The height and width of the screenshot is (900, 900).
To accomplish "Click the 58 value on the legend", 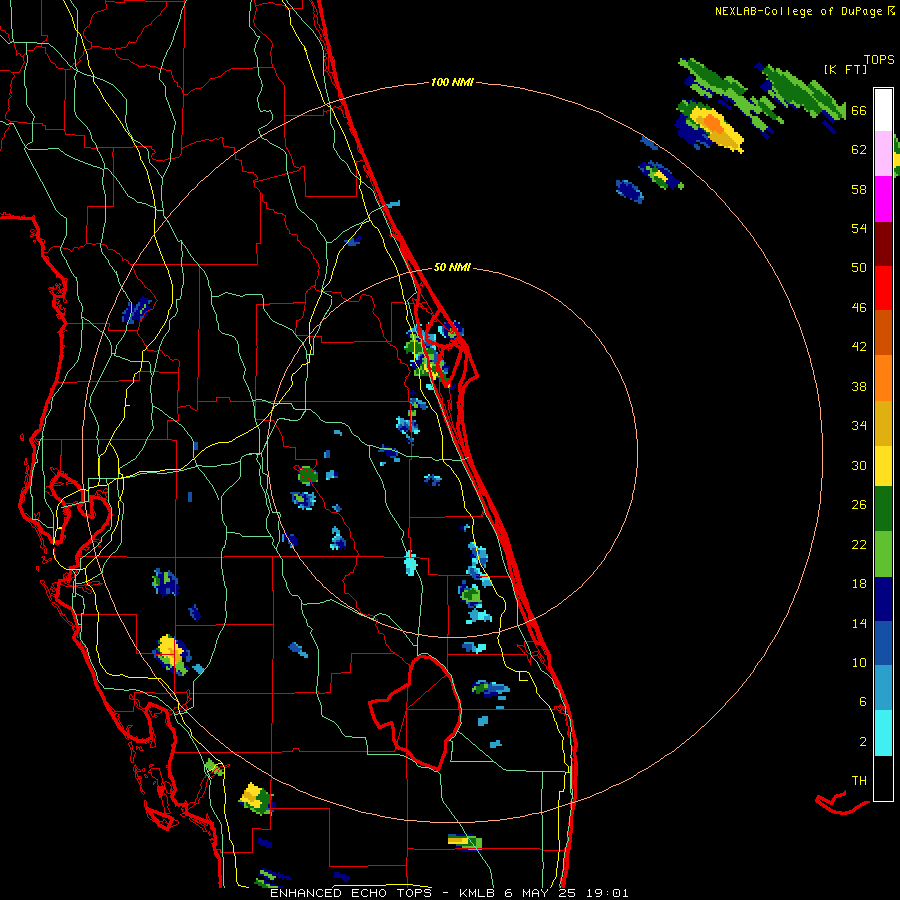I will (859, 190).
